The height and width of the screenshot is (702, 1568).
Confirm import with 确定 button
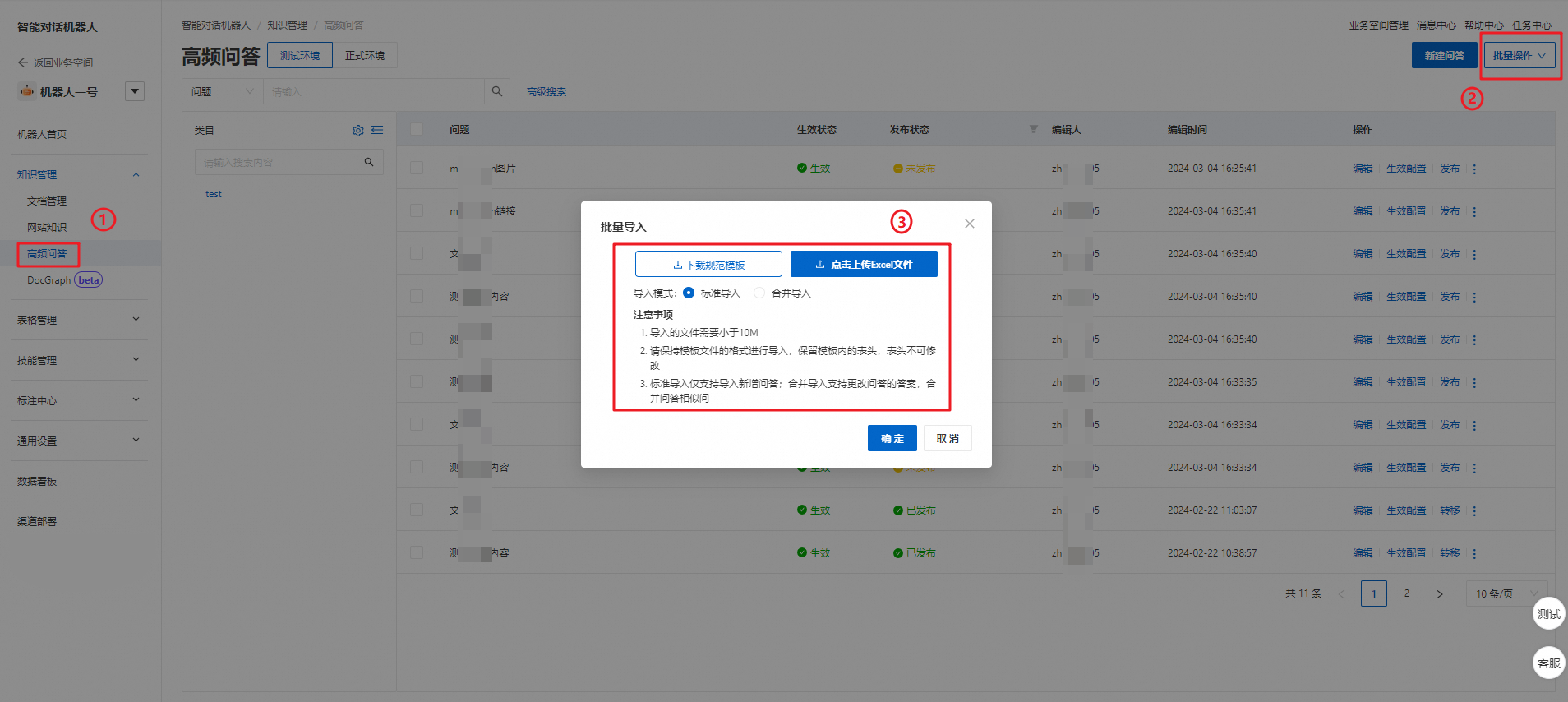pyautogui.click(x=892, y=438)
